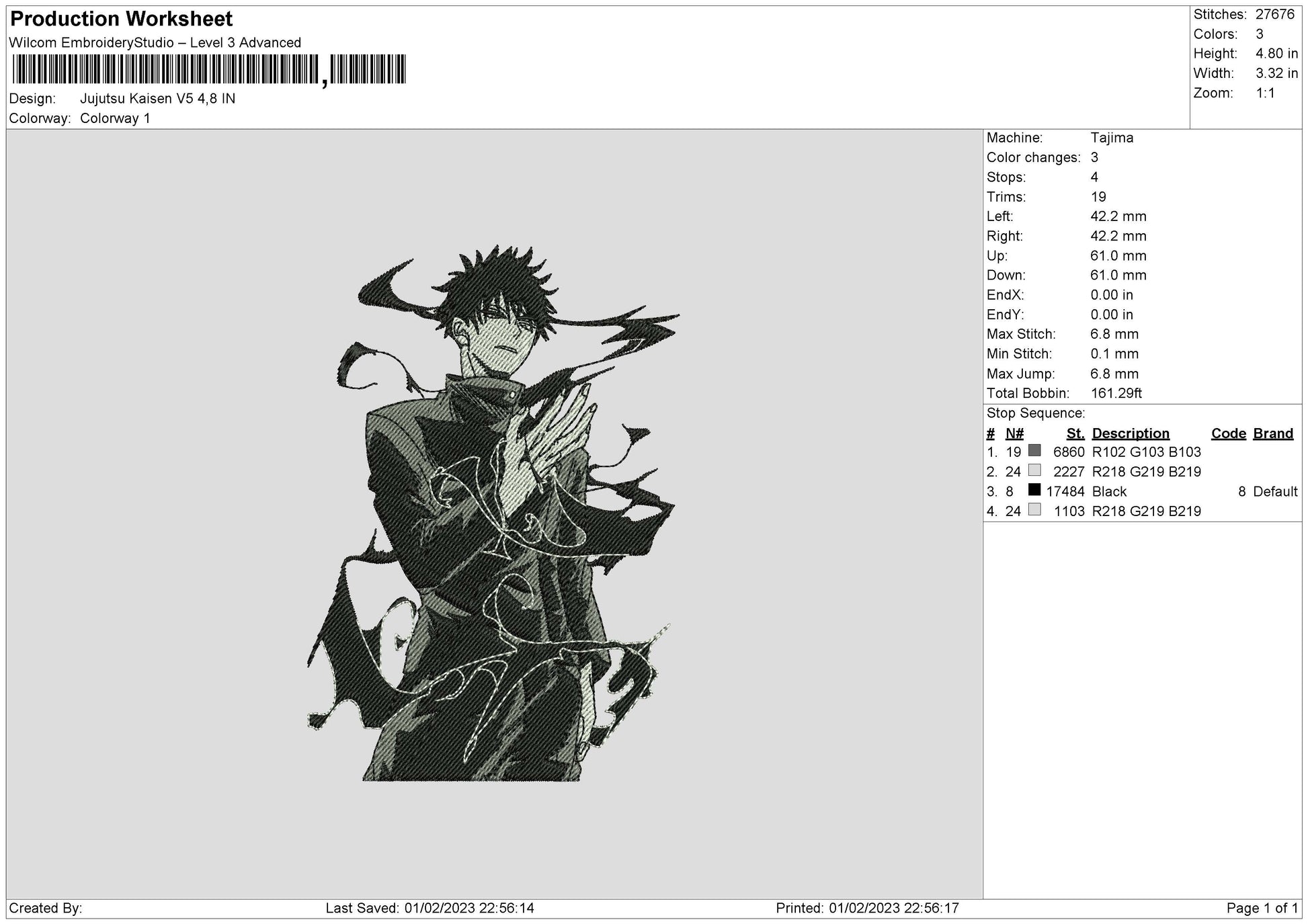The height and width of the screenshot is (924, 1308).
Task: Click the Machine value 'Tajima'
Action: pyautogui.click(x=1112, y=138)
